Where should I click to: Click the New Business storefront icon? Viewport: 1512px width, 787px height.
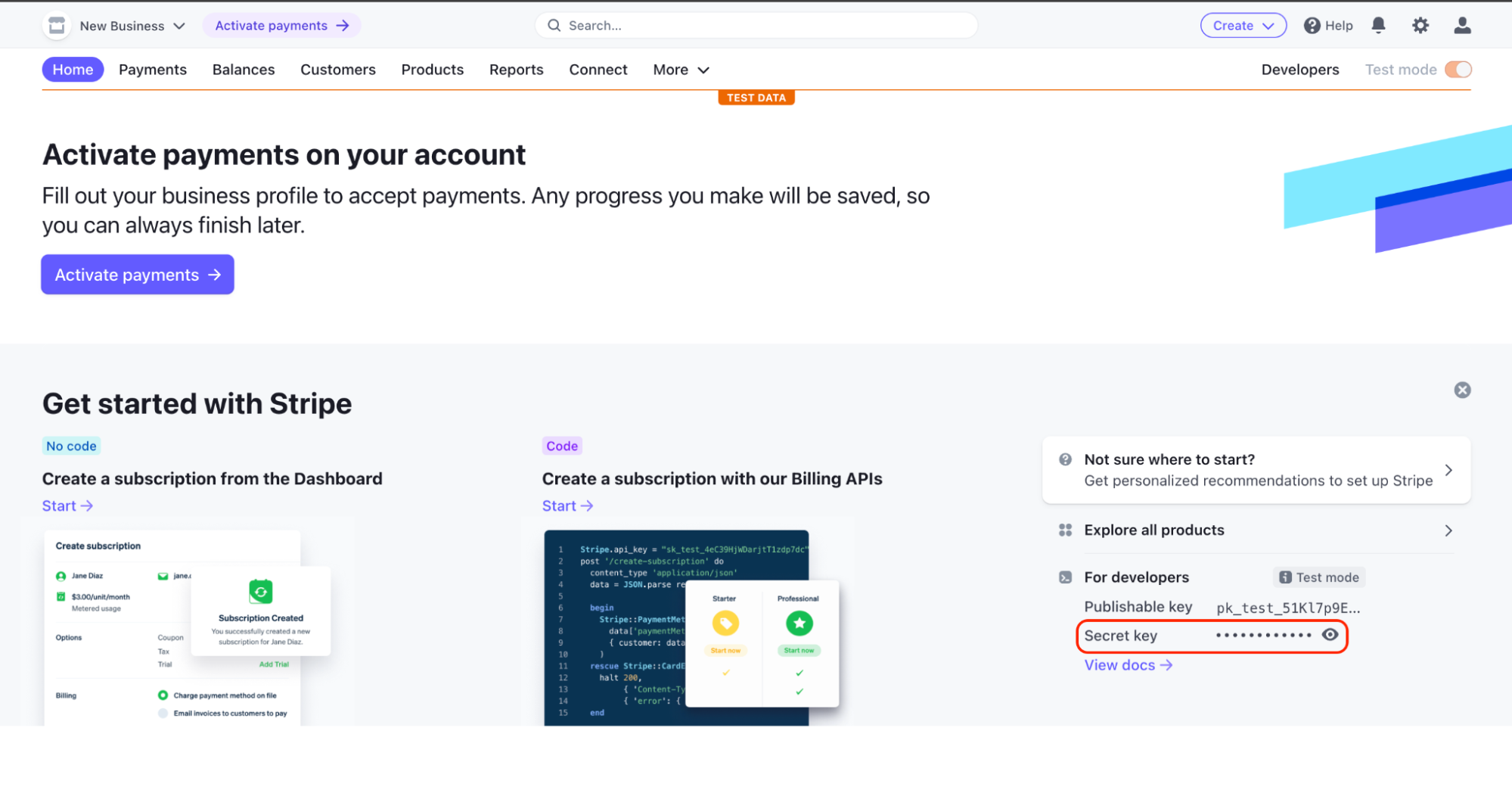pos(57,26)
